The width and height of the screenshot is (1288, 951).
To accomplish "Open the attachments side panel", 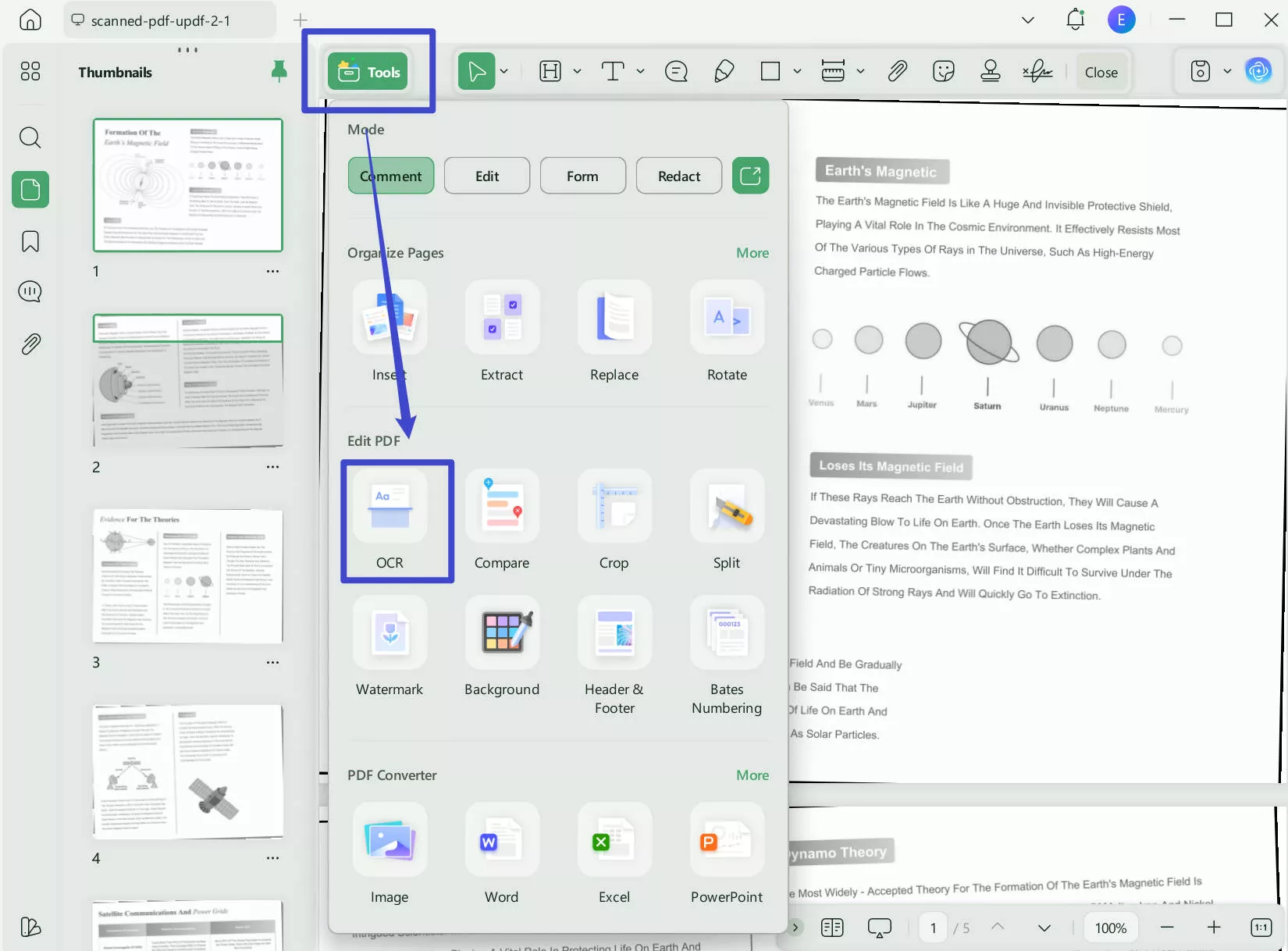I will (30, 344).
